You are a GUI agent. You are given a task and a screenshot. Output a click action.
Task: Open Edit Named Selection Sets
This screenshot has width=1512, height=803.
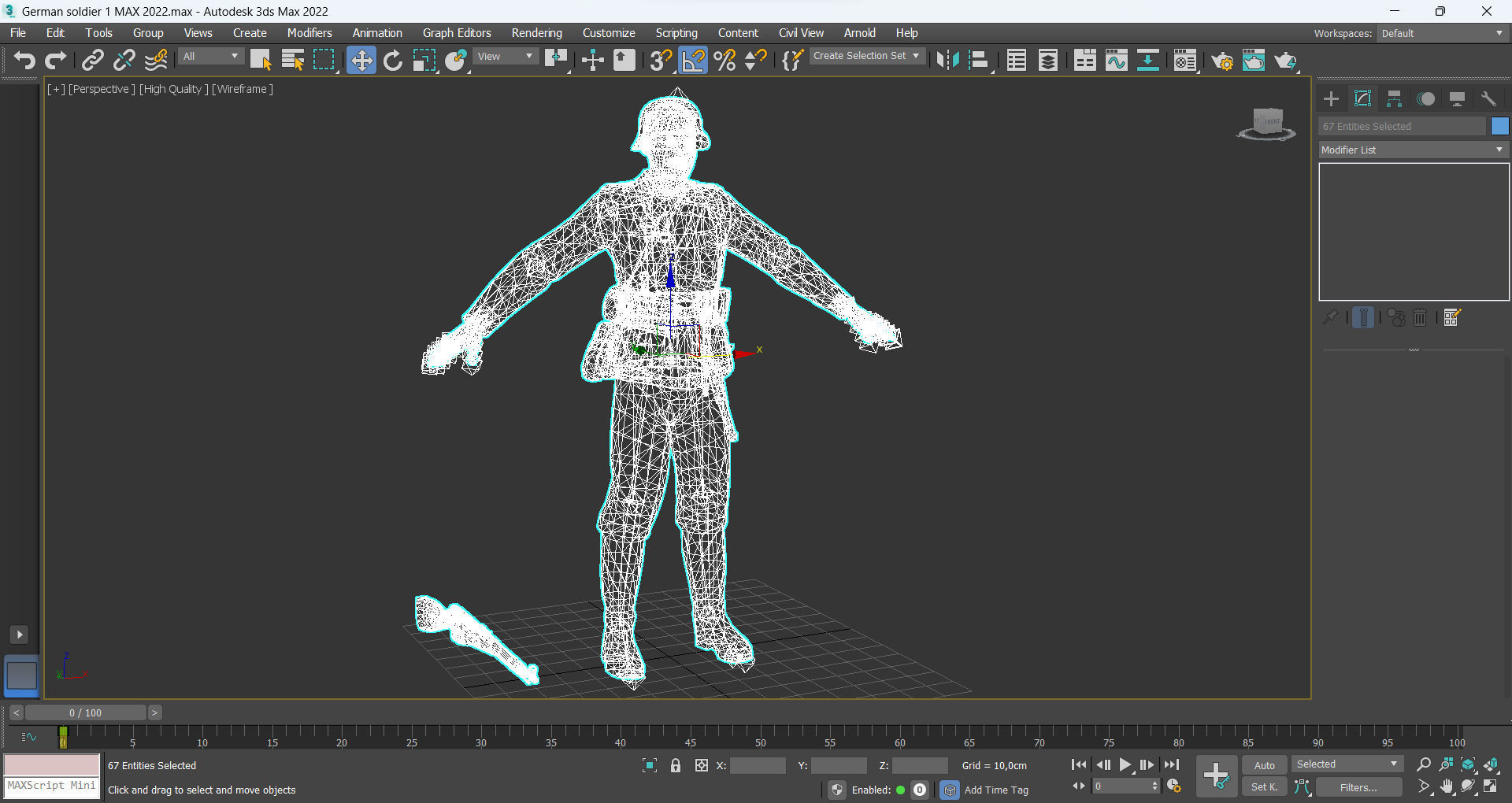click(792, 60)
